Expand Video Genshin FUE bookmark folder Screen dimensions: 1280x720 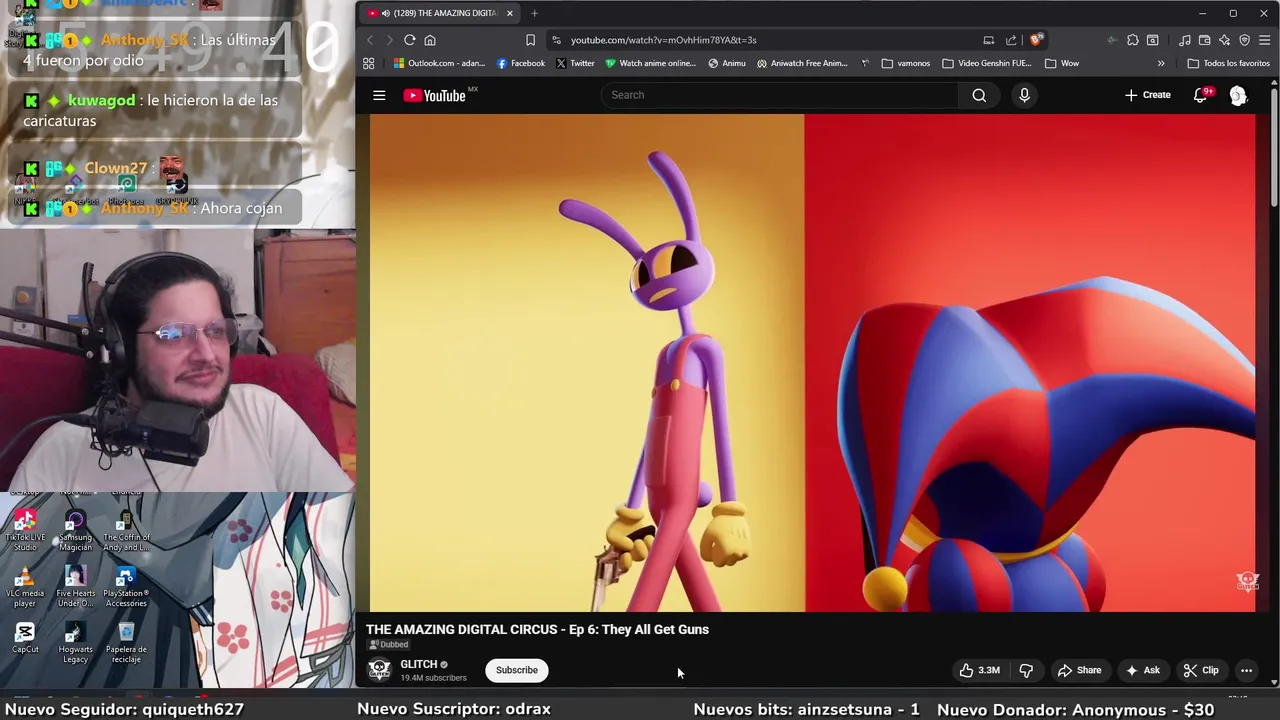point(986,63)
